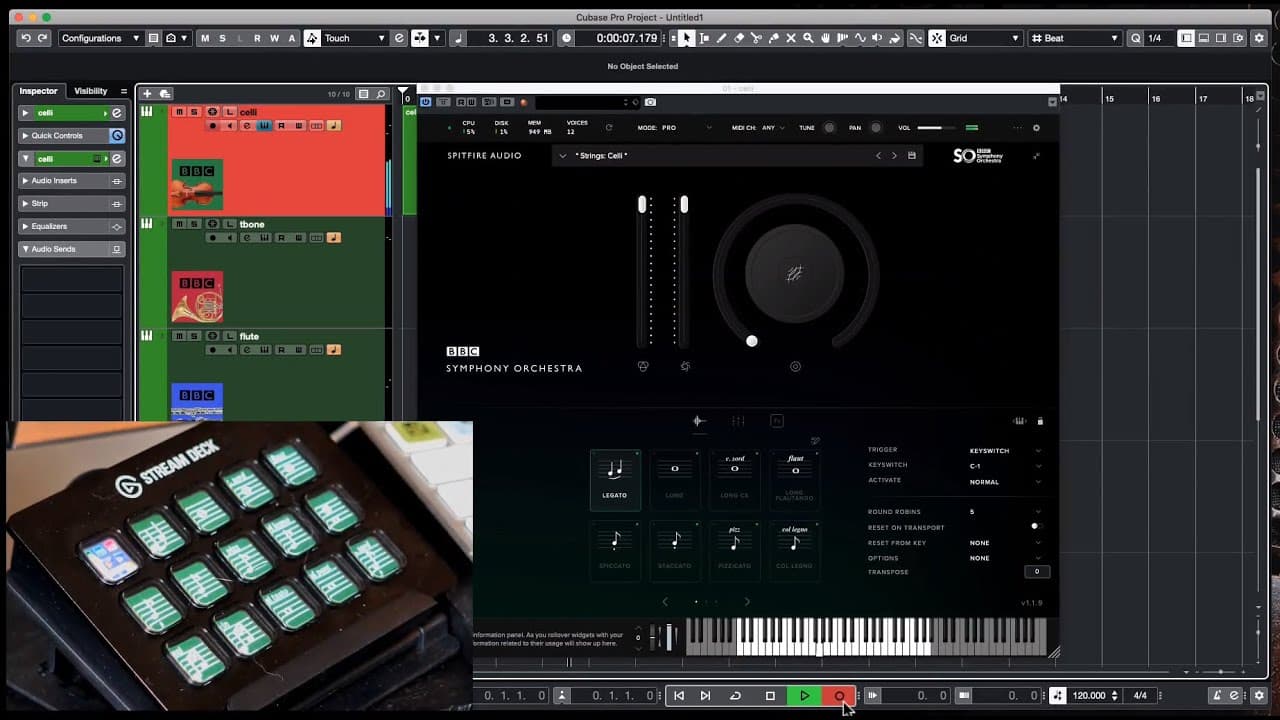Select the Zoom magnifier tool
This screenshot has width=1280, height=720.
point(808,38)
